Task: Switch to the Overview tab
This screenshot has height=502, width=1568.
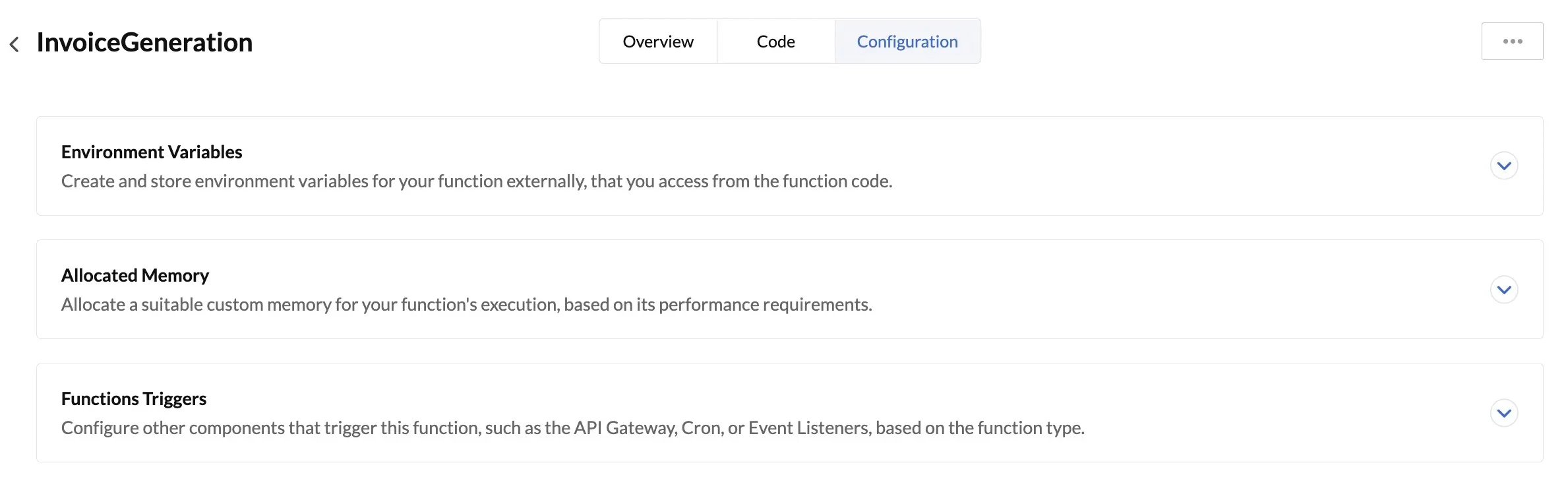Action: pyautogui.click(x=658, y=42)
